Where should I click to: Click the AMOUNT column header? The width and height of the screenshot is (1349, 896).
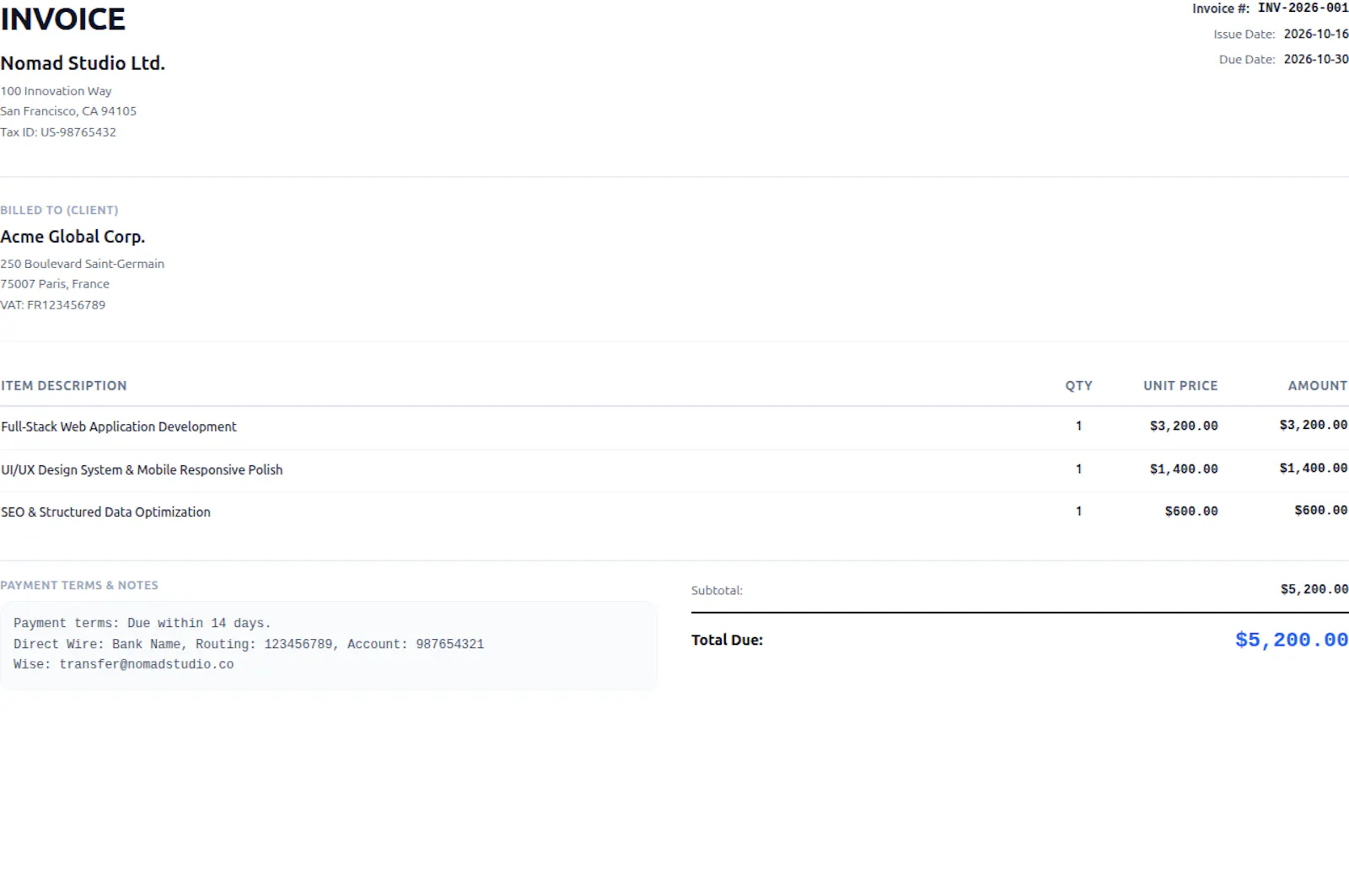(x=1318, y=385)
